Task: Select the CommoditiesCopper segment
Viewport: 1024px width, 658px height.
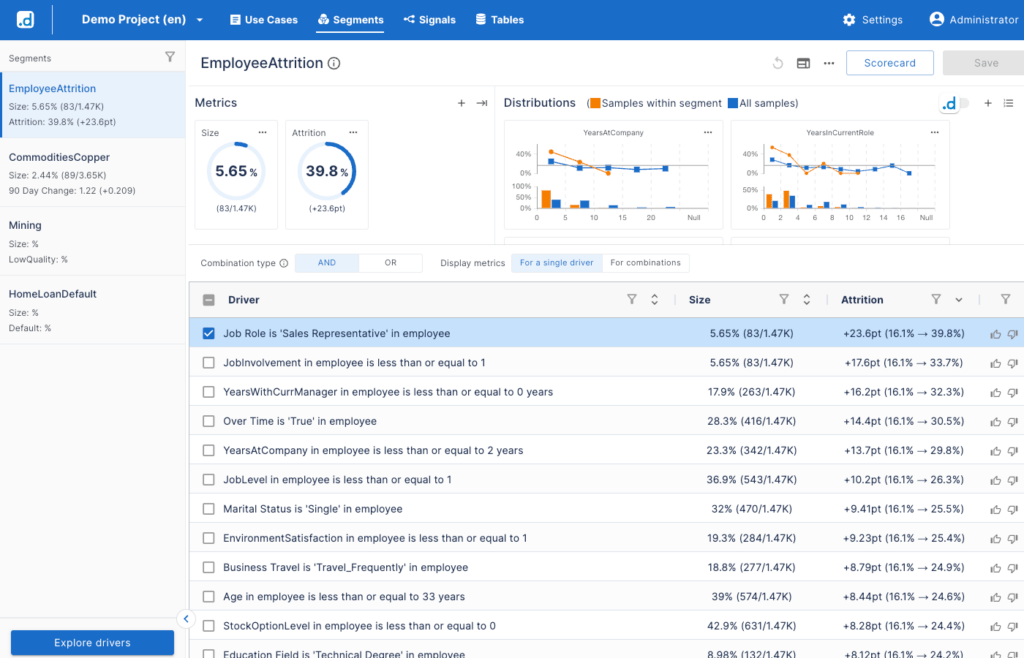Action: click(90, 168)
